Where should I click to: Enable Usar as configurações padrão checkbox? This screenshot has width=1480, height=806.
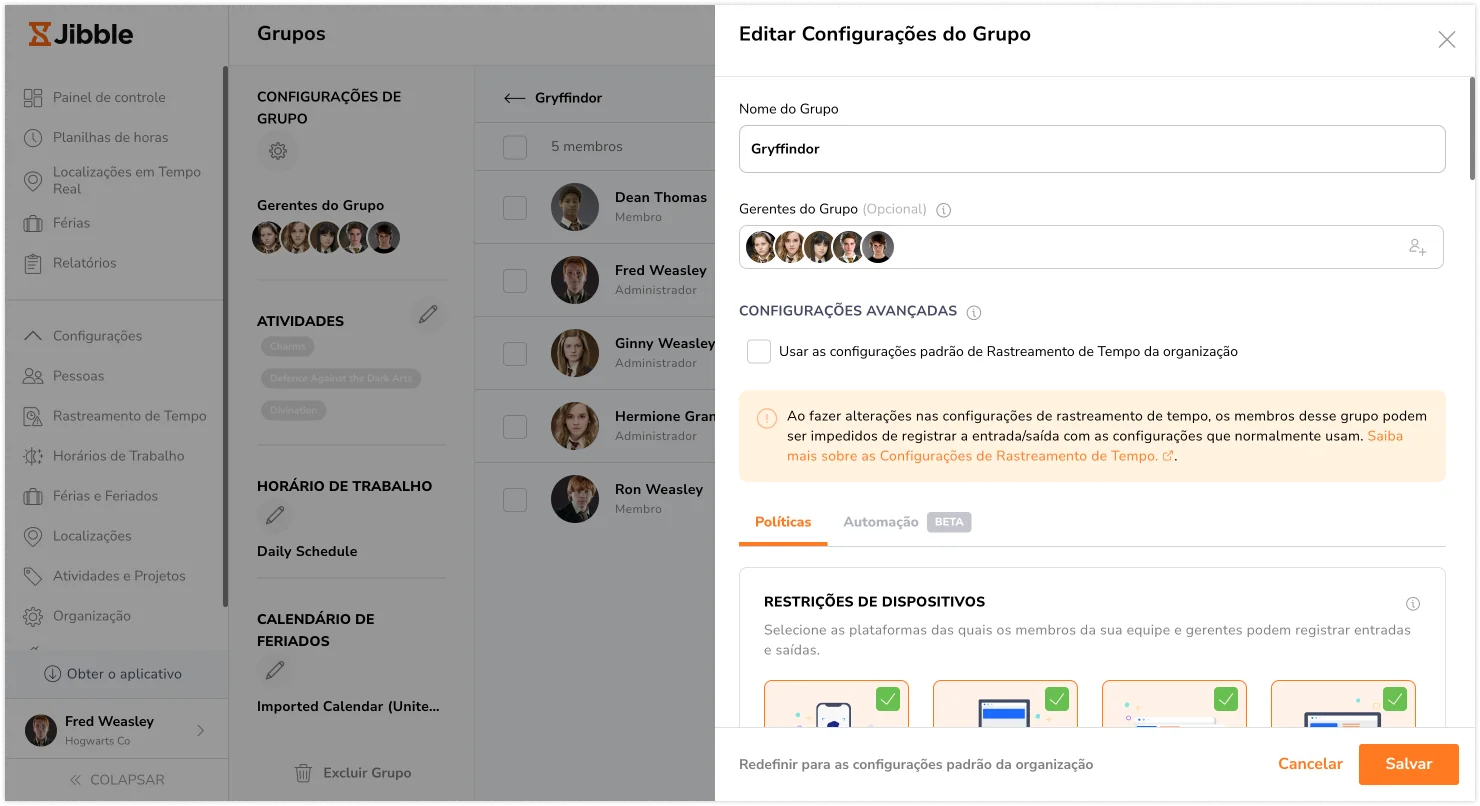pyautogui.click(x=759, y=352)
